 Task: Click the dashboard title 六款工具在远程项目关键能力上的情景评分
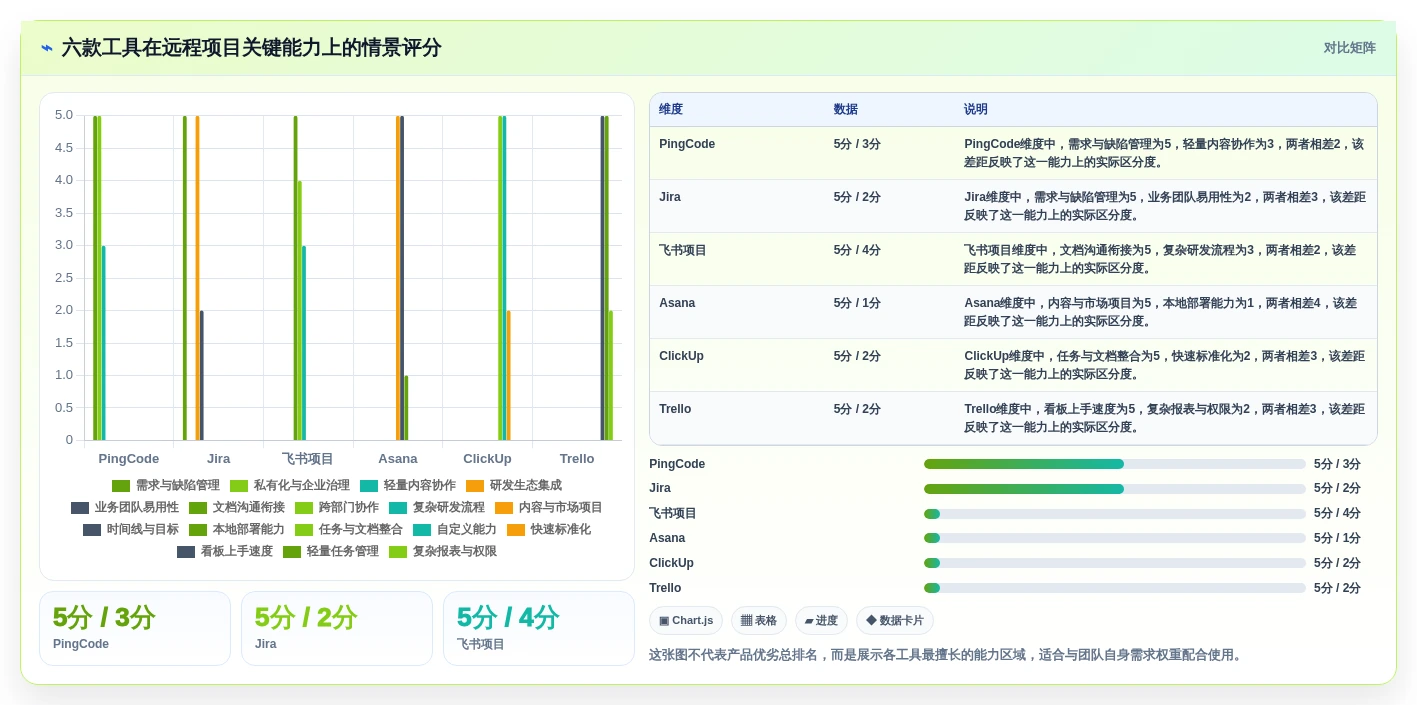click(251, 48)
